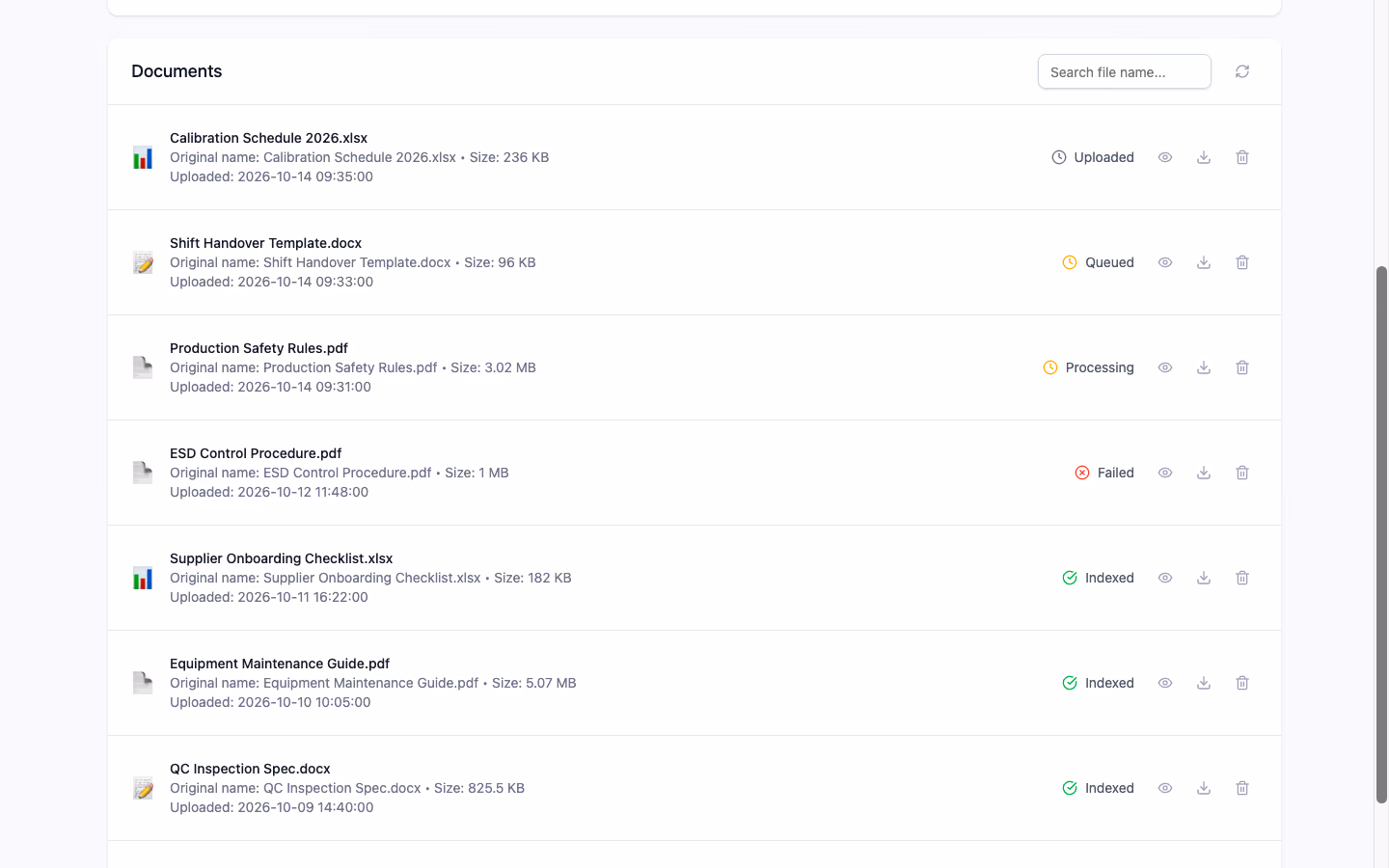
Task: Select the Supplier Onboarding Checklist.xlsx title
Action: point(281,558)
